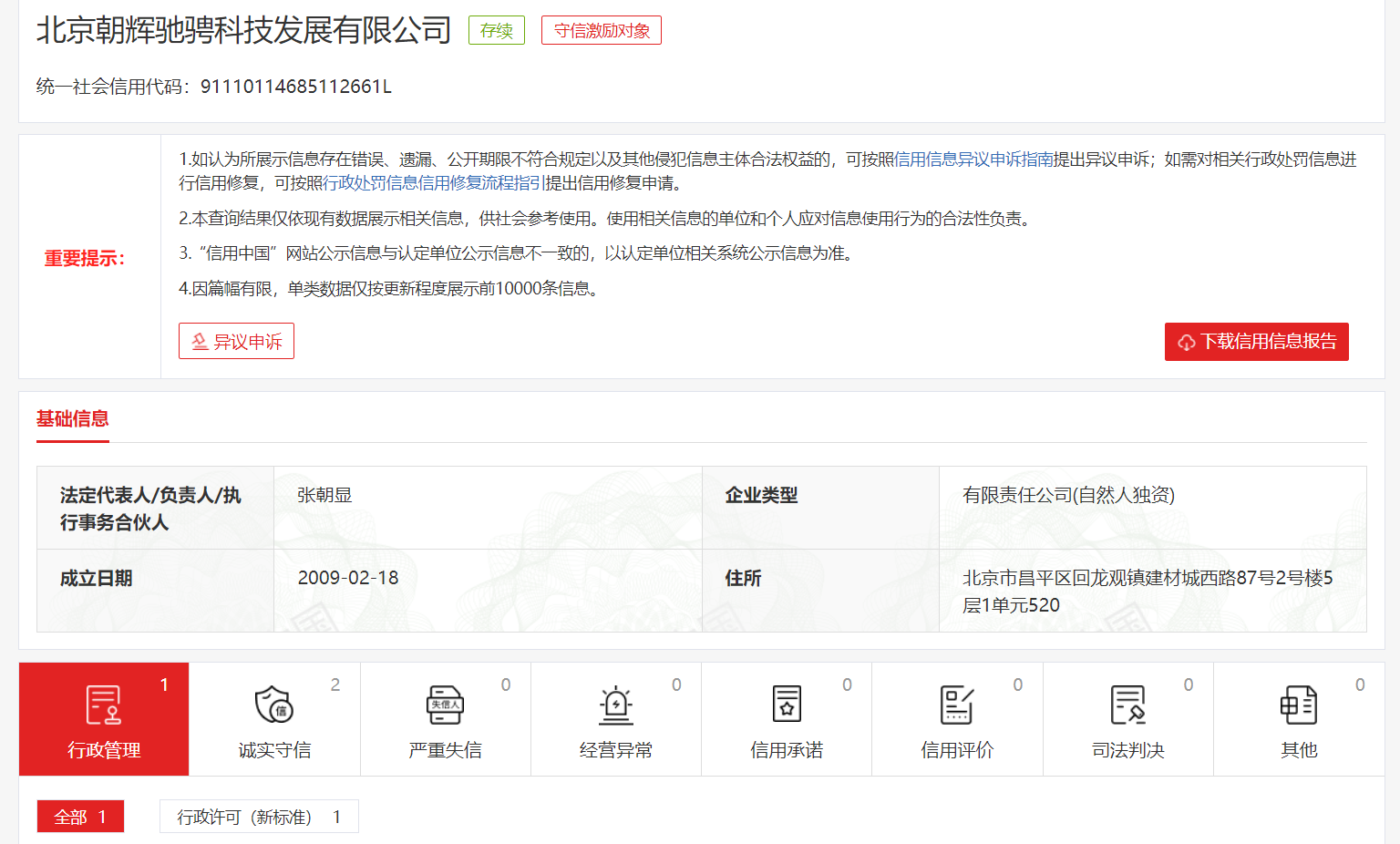The height and width of the screenshot is (844, 1400).
Task: Click the 其他 tab label
Action: (x=1299, y=750)
